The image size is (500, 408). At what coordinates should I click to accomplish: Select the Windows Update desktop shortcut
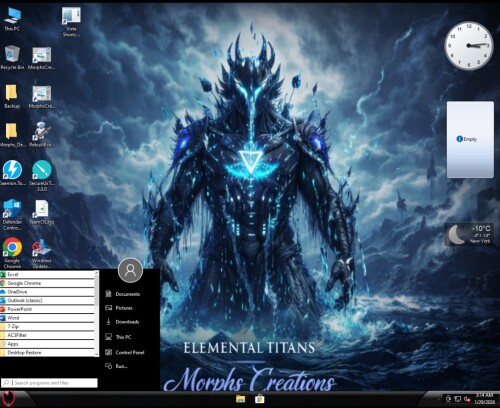click(41, 253)
